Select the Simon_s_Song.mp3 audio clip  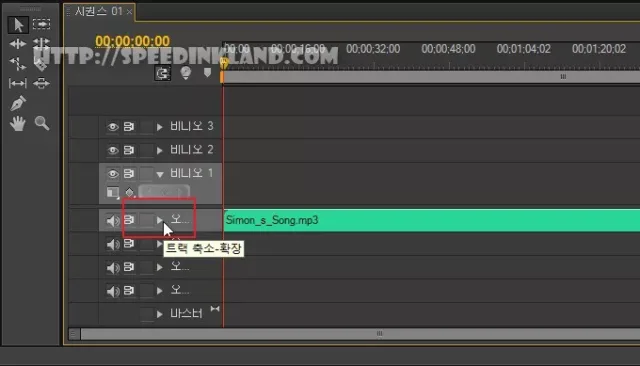coord(432,220)
